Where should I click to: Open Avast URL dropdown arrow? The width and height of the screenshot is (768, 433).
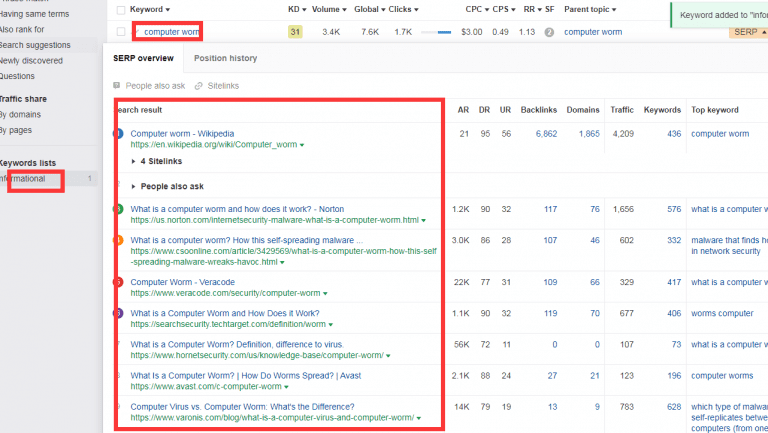(x=287, y=387)
